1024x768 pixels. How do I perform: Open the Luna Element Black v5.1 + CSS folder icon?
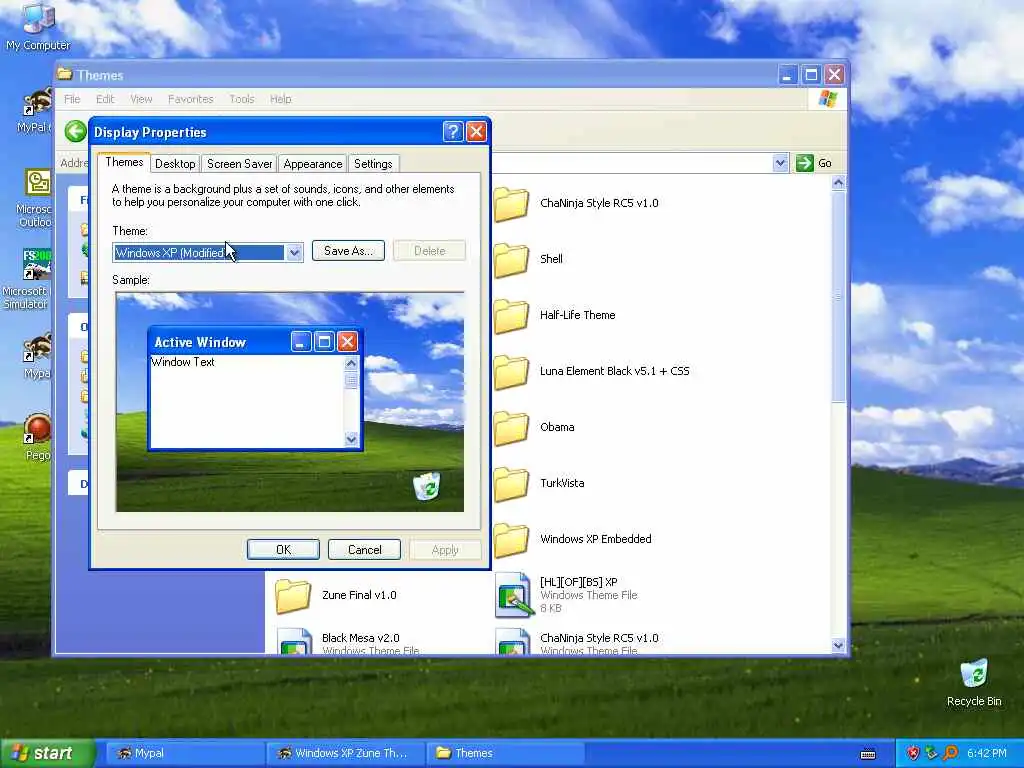tap(511, 372)
